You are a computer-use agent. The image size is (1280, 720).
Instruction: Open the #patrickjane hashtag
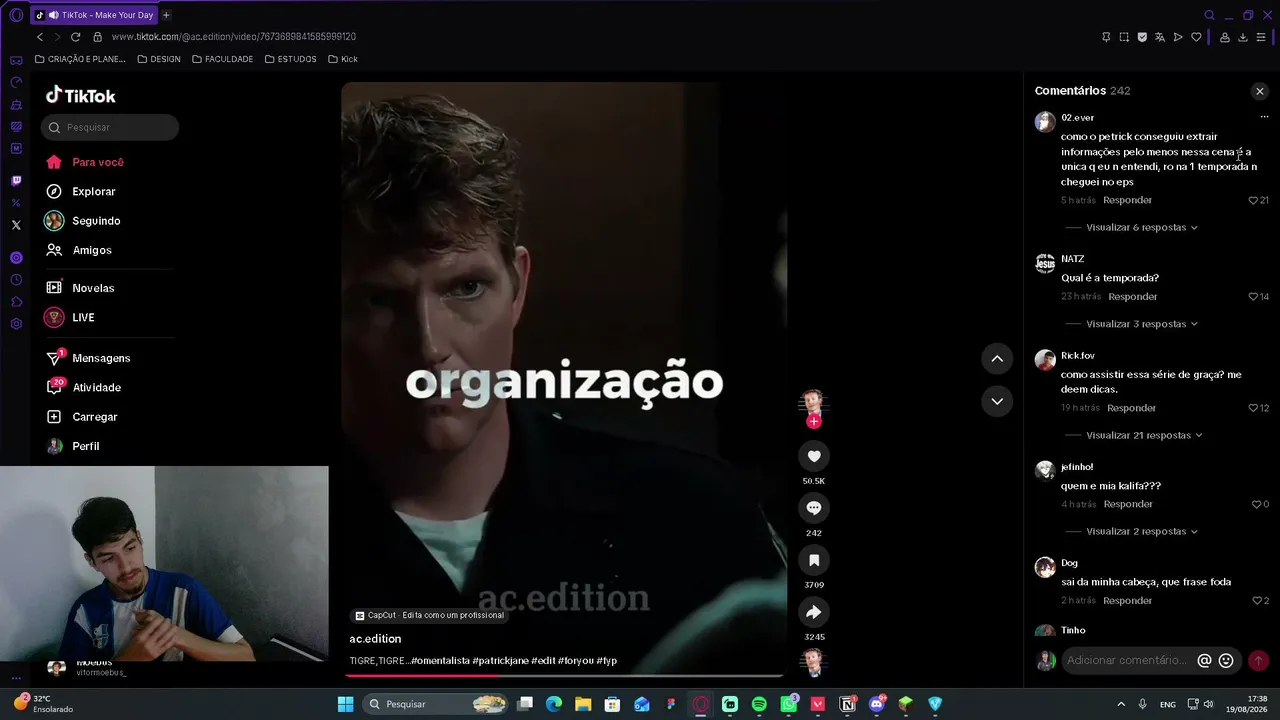pyautogui.click(x=500, y=661)
